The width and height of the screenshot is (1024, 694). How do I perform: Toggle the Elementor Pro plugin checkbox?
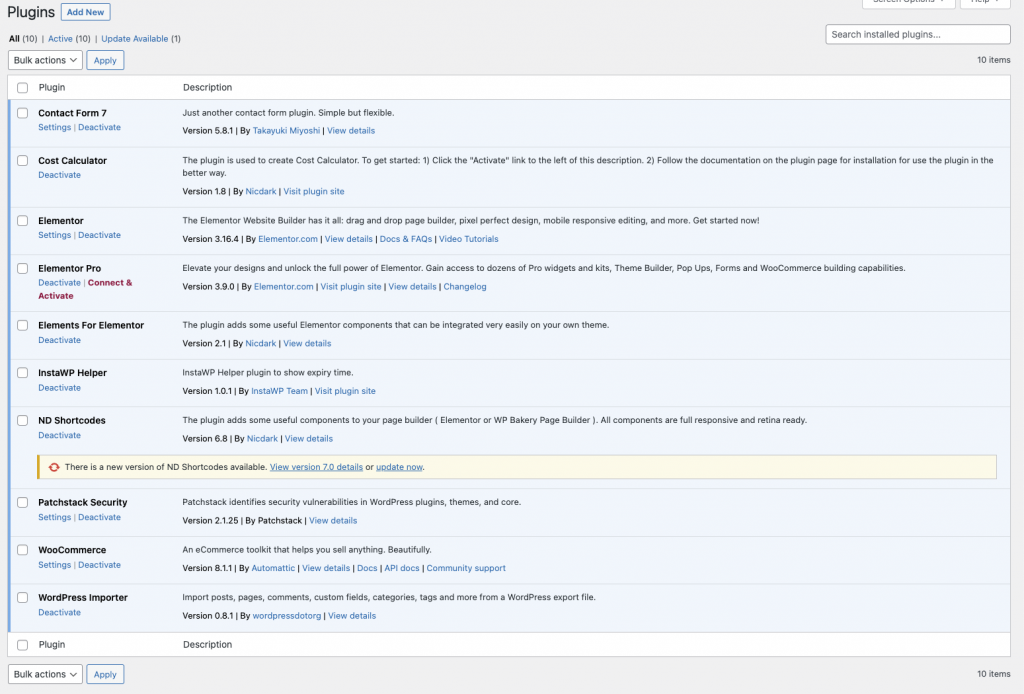pyautogui.click(x=23, y=268)
